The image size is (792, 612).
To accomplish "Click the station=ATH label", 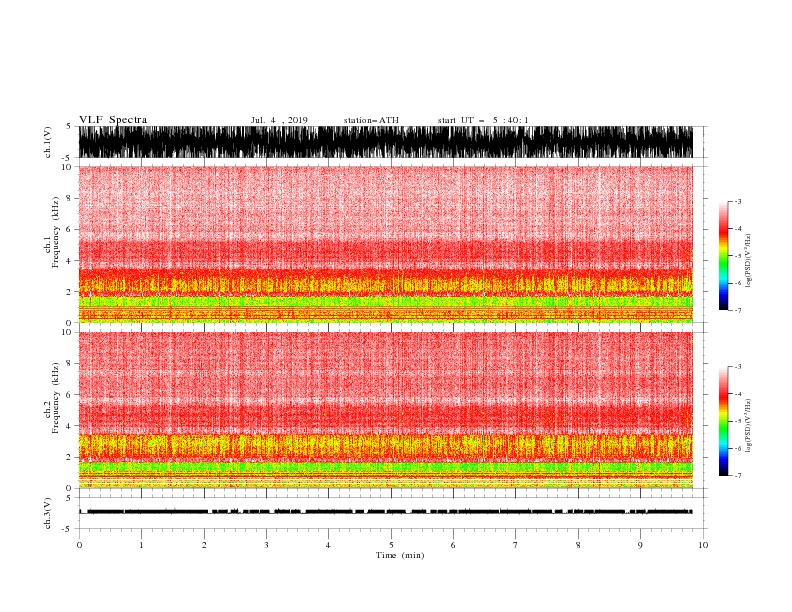I will [371, 120].
